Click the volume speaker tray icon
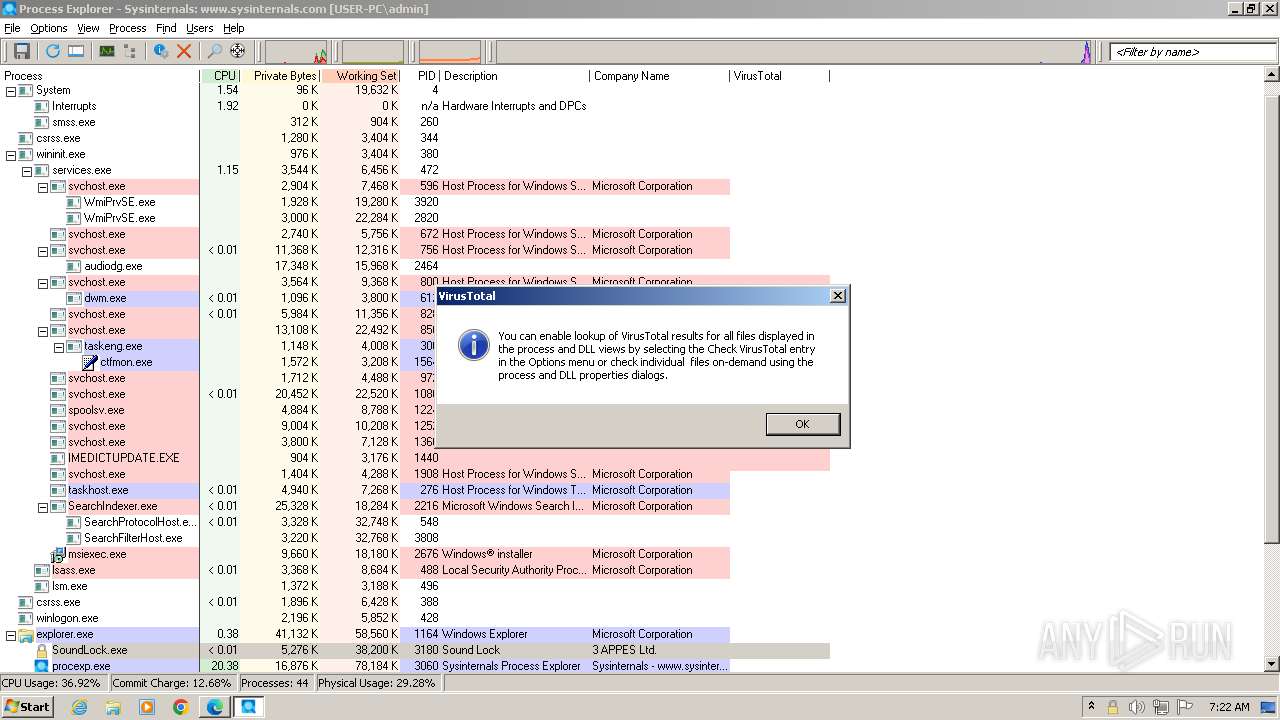Screen dimensions: 1280x720 coord(1137,707)
